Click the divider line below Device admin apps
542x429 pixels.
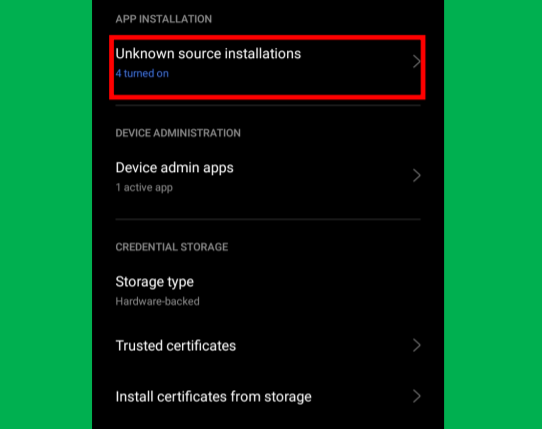tap(268, 219)
